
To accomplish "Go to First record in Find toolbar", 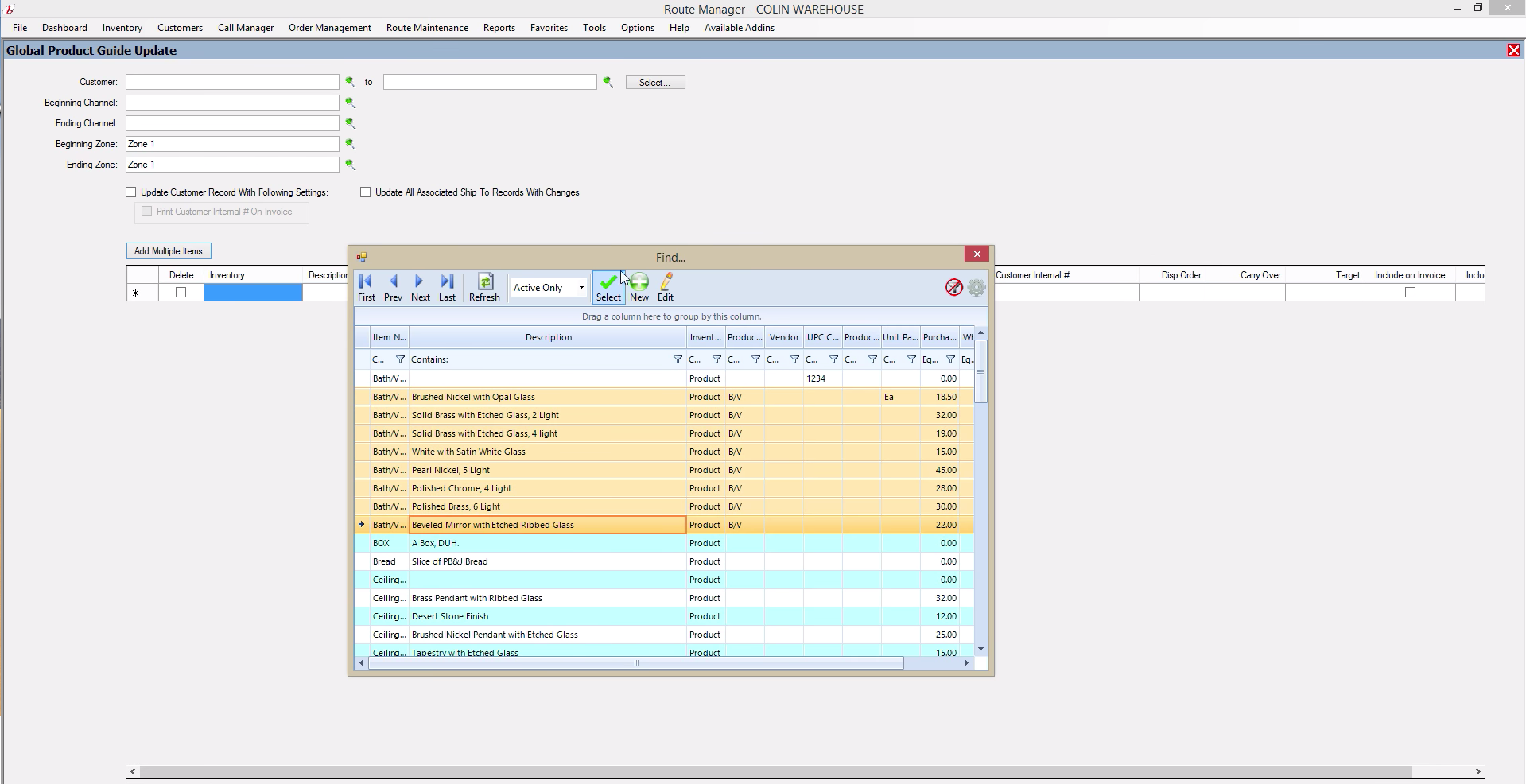I will (366, 288).
